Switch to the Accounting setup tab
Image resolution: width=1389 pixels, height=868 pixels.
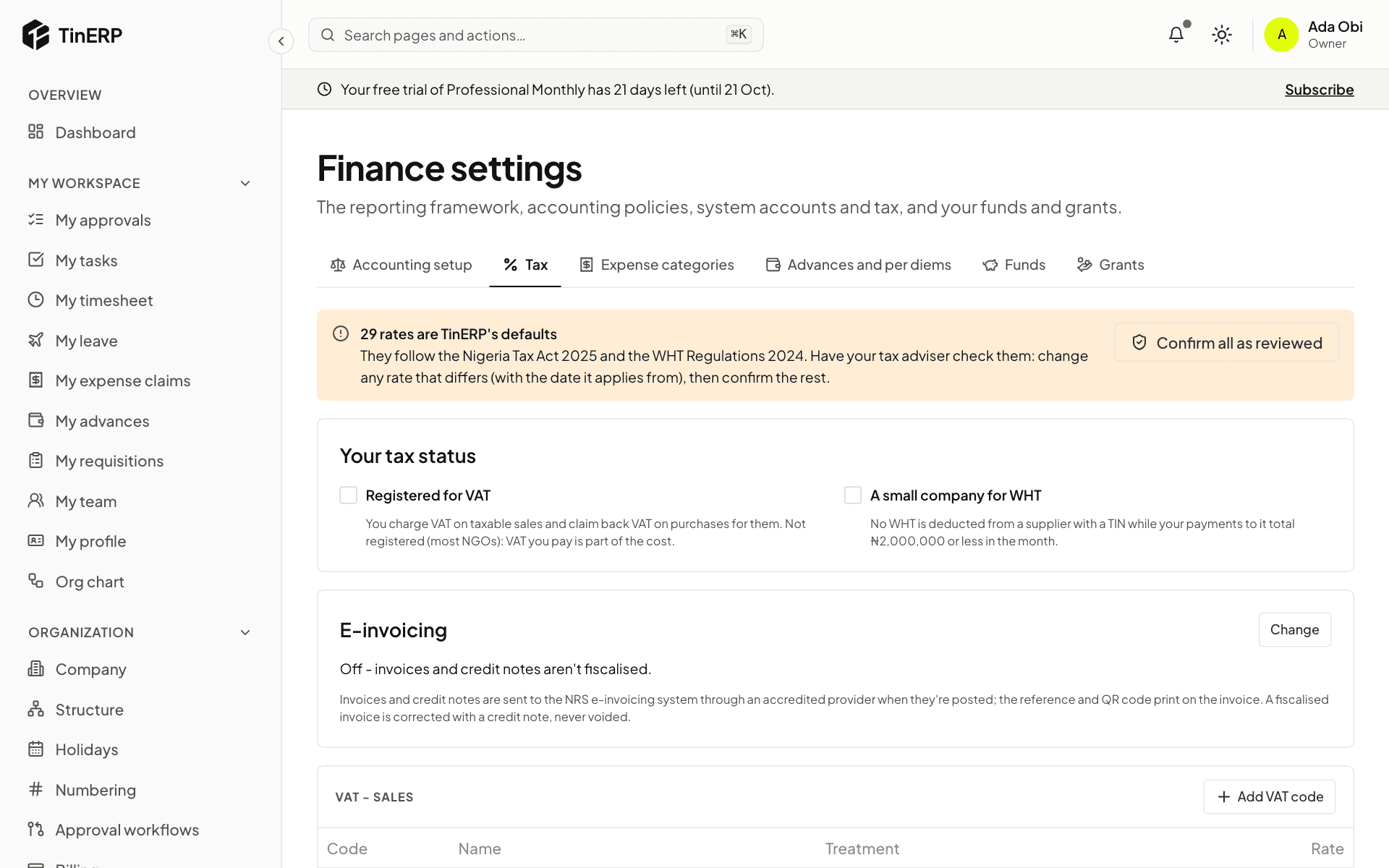pos(401,265)
